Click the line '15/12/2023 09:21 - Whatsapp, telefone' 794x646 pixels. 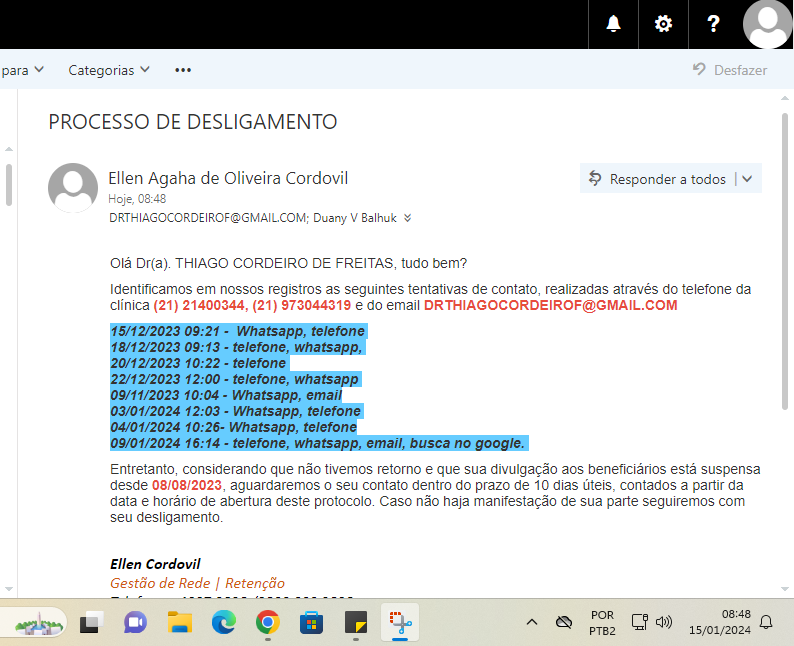238,331
